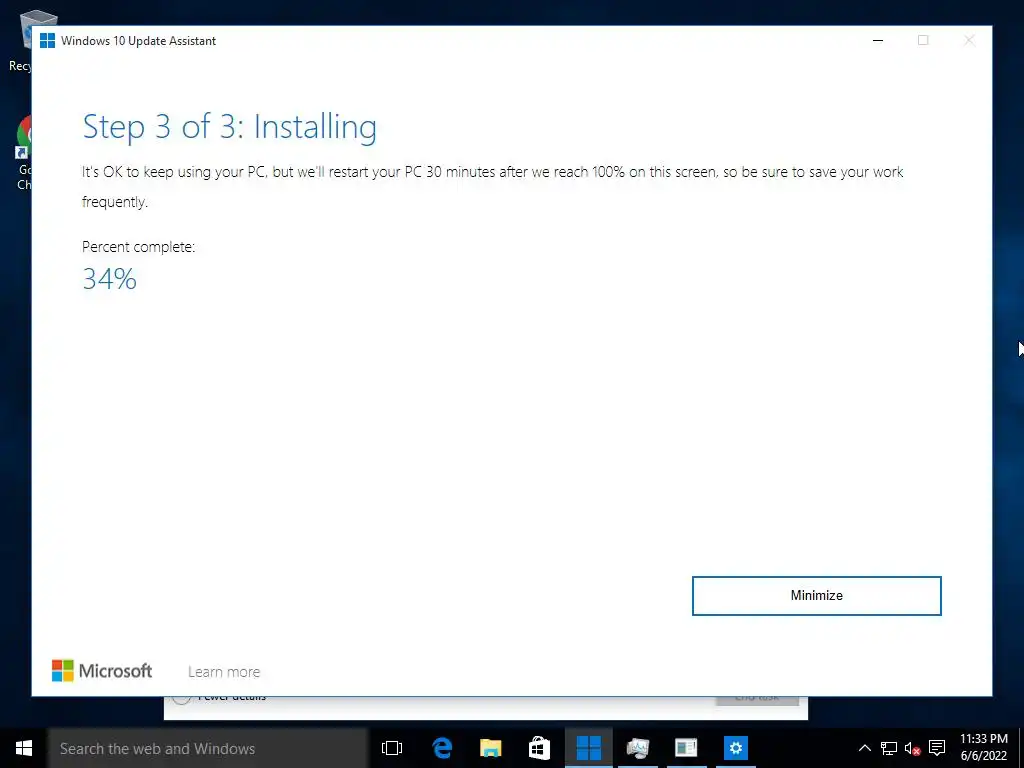The image size is (1024, 768).
Task: Launch Microsoft Edge from the taskbar
Action: click(x=442, y=748)
